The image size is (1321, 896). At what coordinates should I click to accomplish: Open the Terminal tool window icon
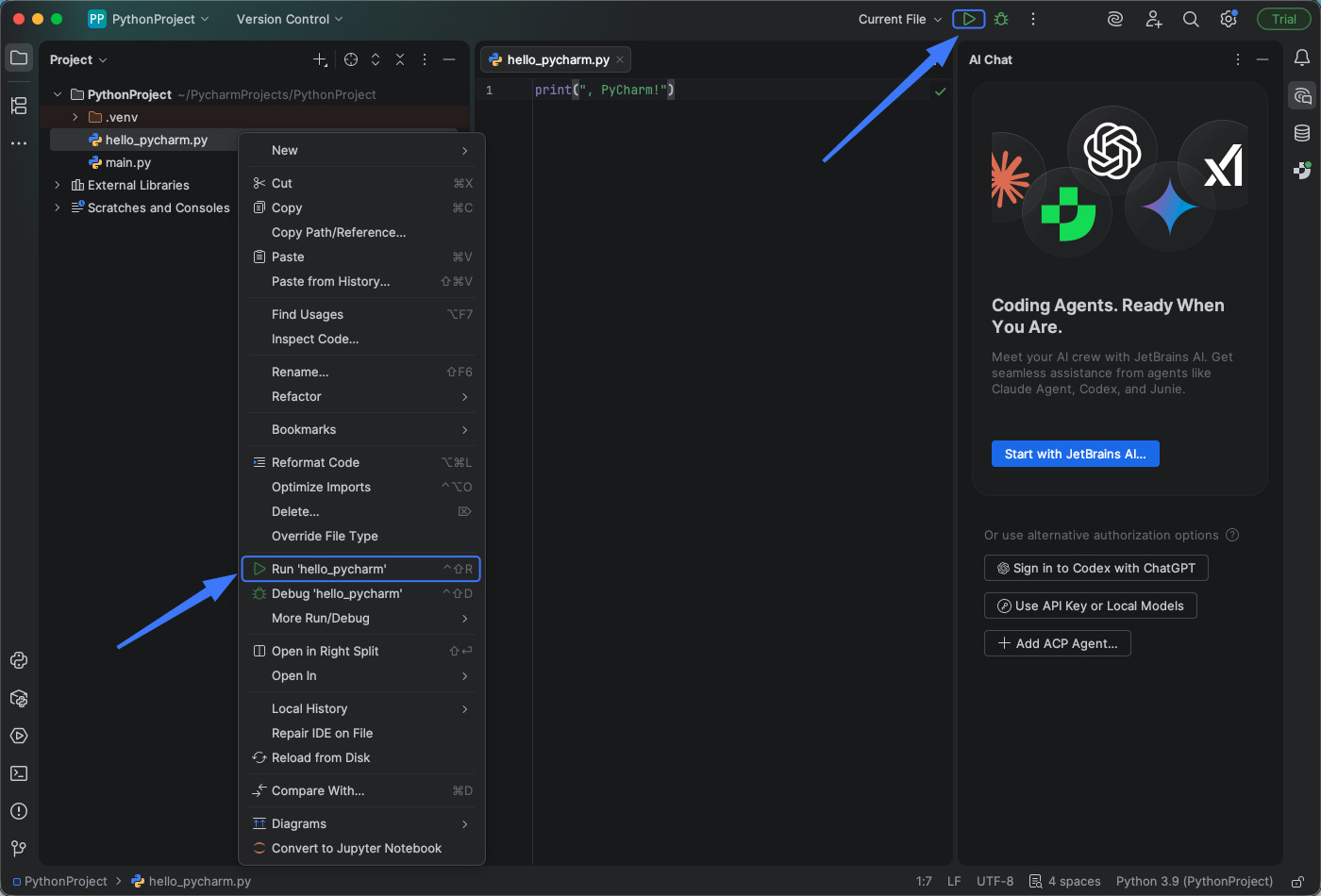click(19, 773)
